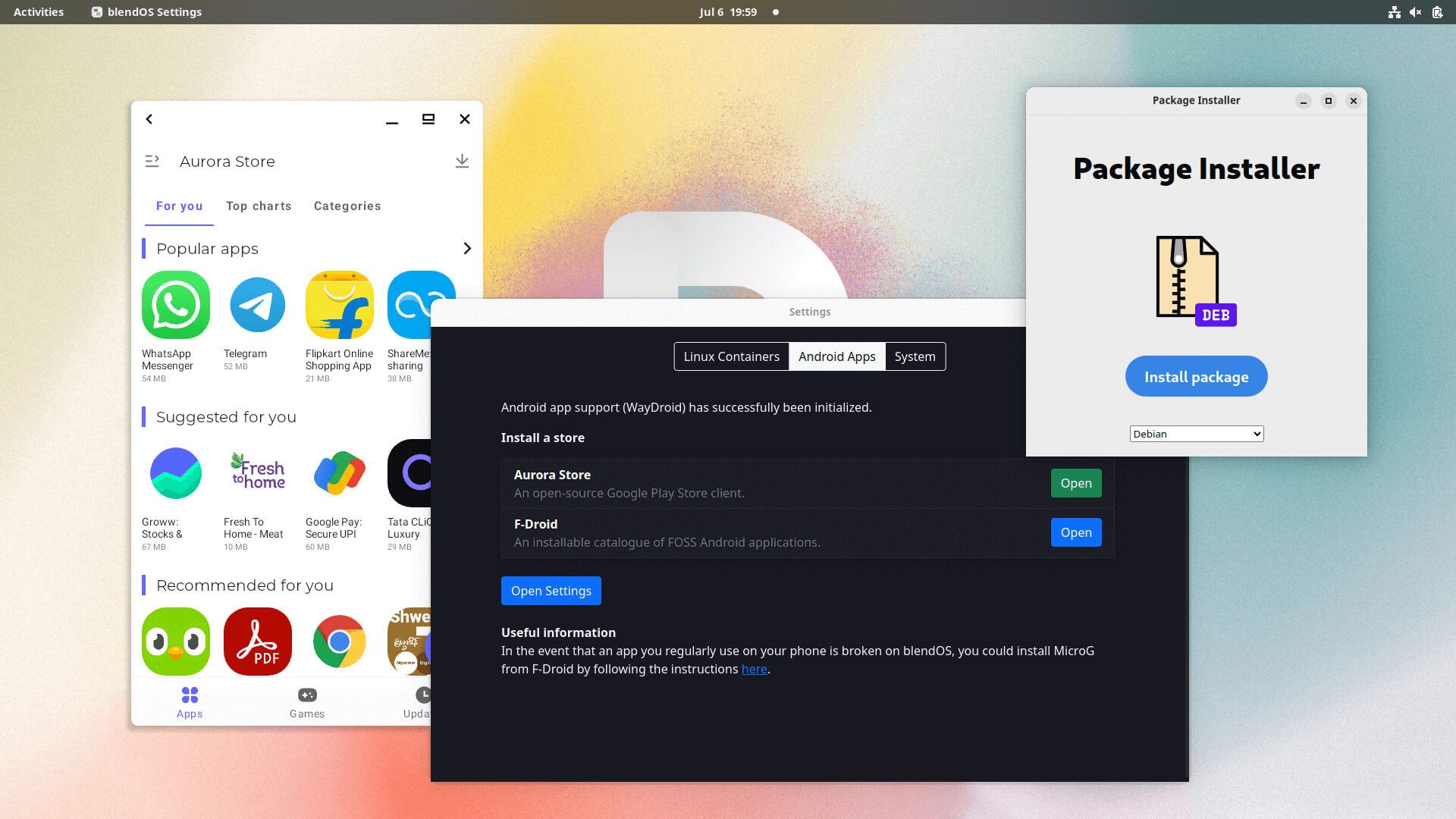Click the WhatsApp Messenger icon
1456x819 pixels.
(175, 304)
